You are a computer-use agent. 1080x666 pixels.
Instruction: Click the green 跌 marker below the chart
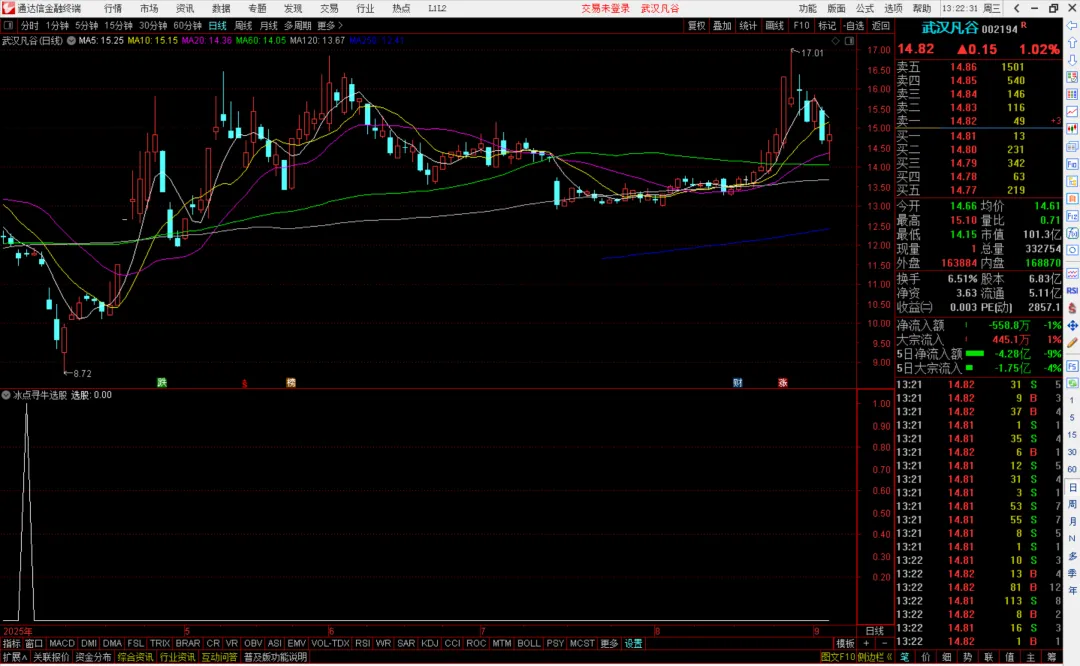tap(162, 382)
